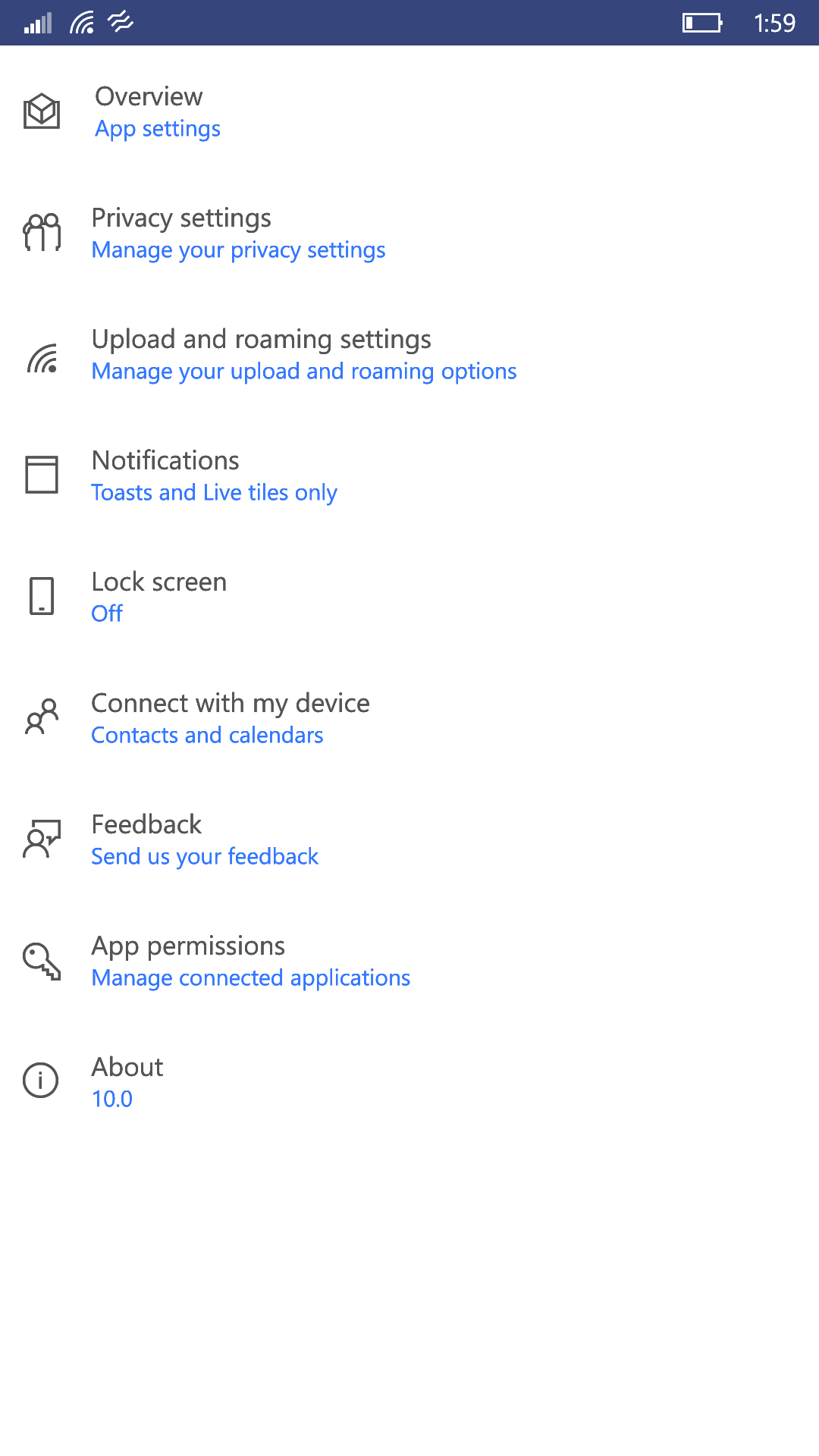Click the About info icon
Viewport: 819px width, 1456px height.
[41, 1080]
